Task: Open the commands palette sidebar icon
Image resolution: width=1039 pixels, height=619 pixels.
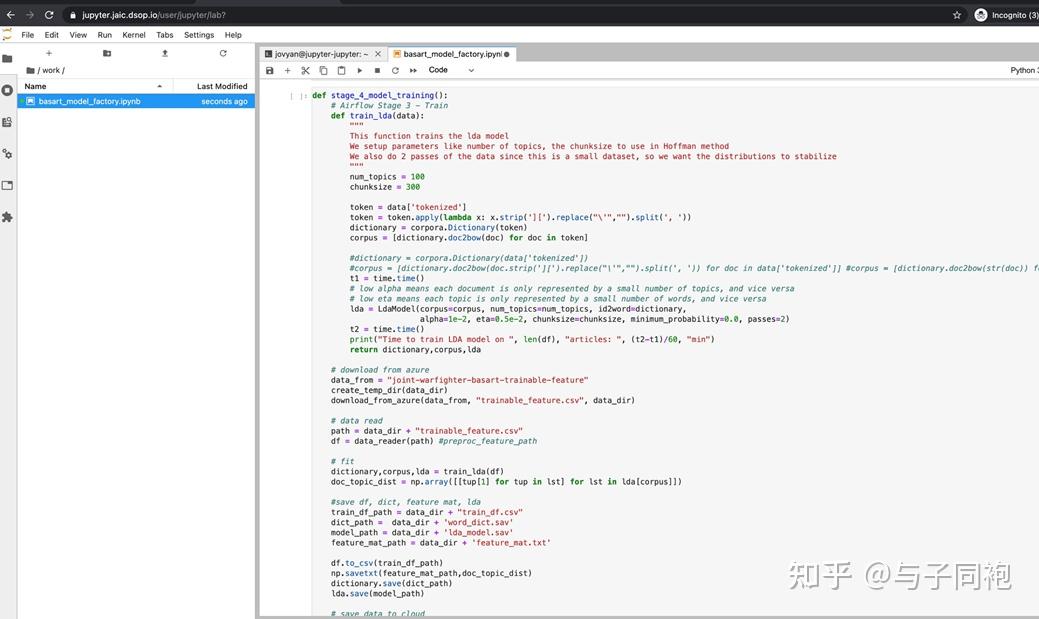Action: pyautogui.click(x=7, y=122)
